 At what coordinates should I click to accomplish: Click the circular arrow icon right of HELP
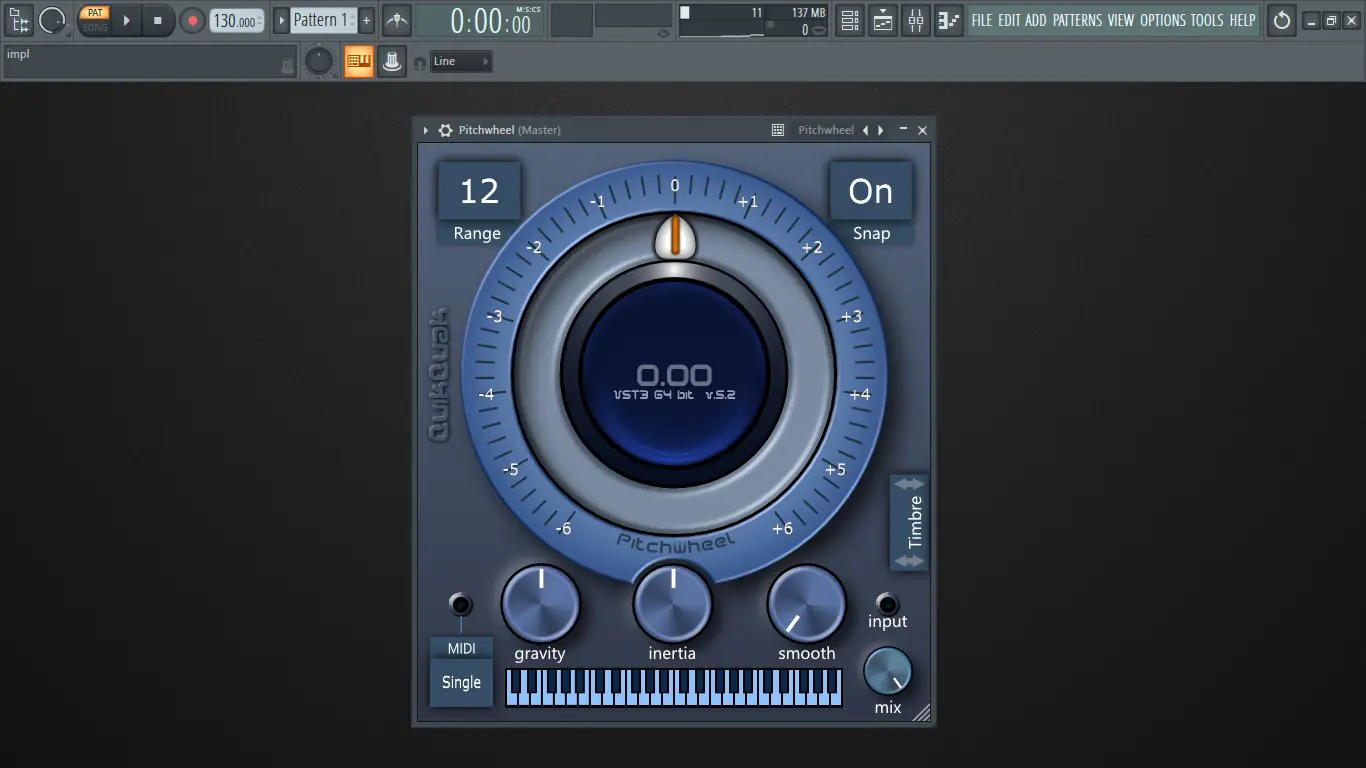[1281, 20]
